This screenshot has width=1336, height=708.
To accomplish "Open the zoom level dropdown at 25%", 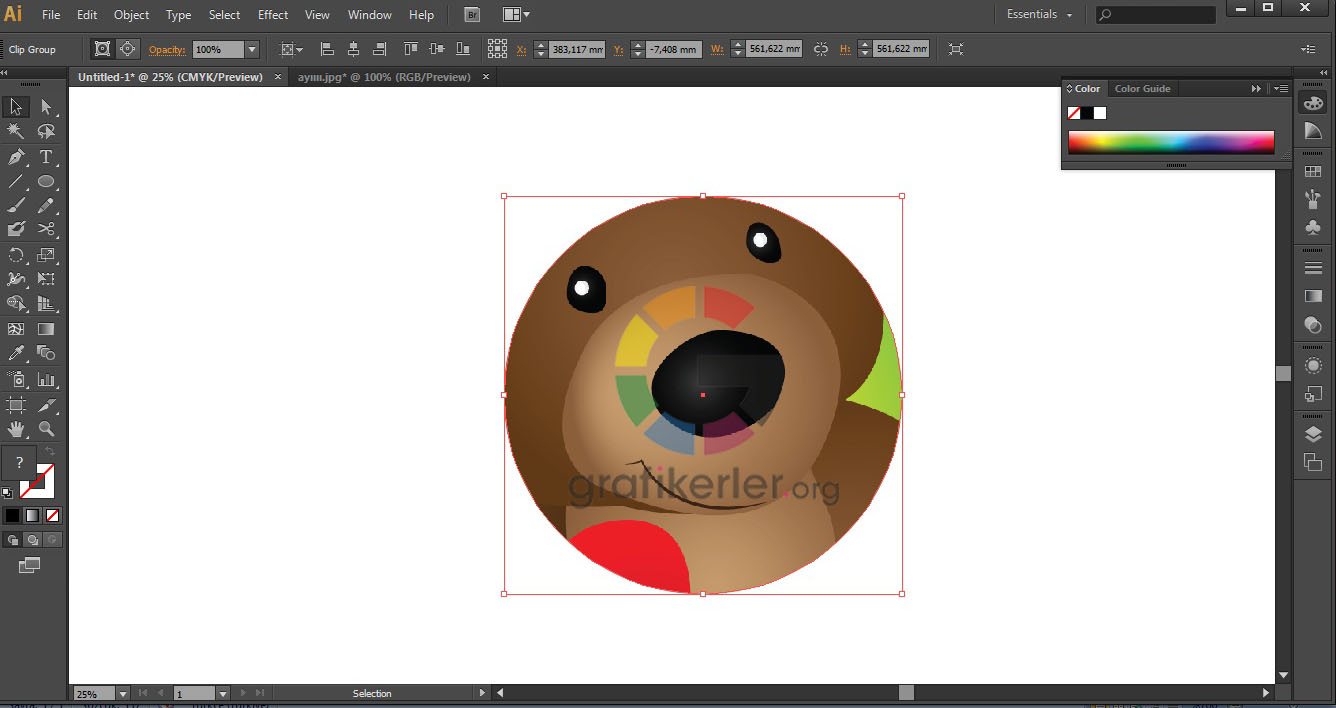I will [x=123, y=693].
